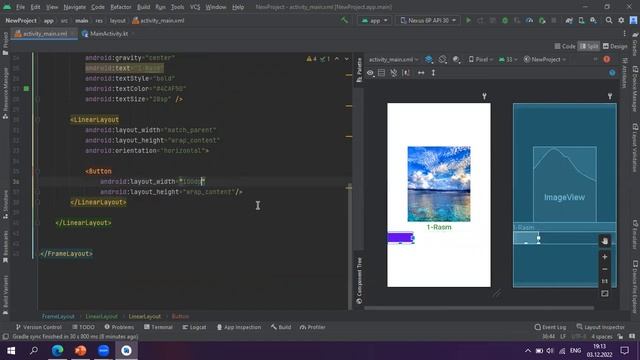640x360 pixels.
Task: Select the pan hand tool in the design view
Action: click(x=604, y=241)
